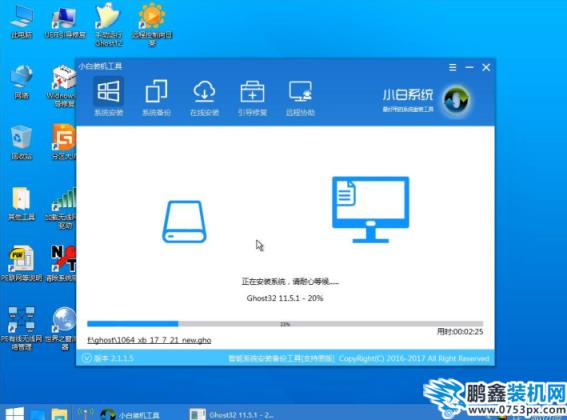Open the Windows Start button
The image size is (567, 420).
[15, 414]
